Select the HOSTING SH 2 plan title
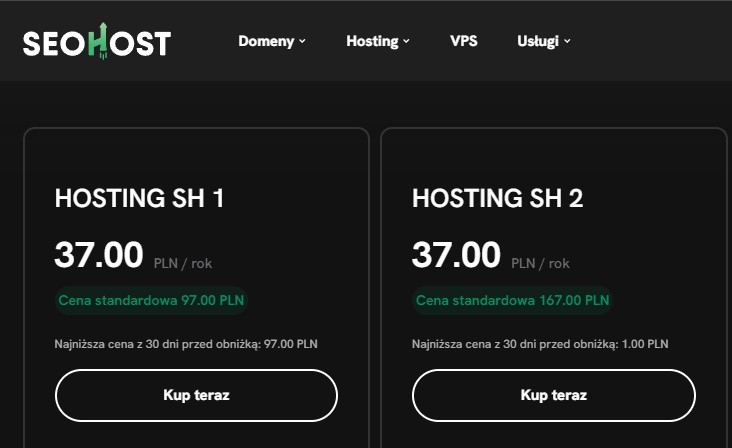The height and width of the screenshot is (448, 732). [x=497, y=199]
